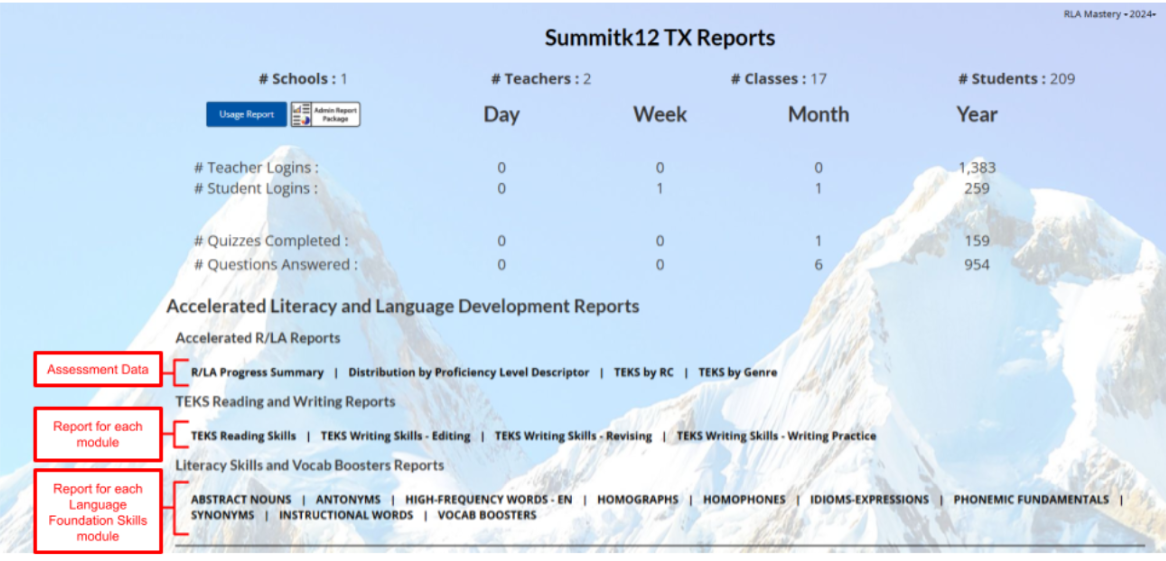The width and height of the screenshot is (1166, 561).
Task: Click the Admin Report Package chart icon
Action: point(302,115)
